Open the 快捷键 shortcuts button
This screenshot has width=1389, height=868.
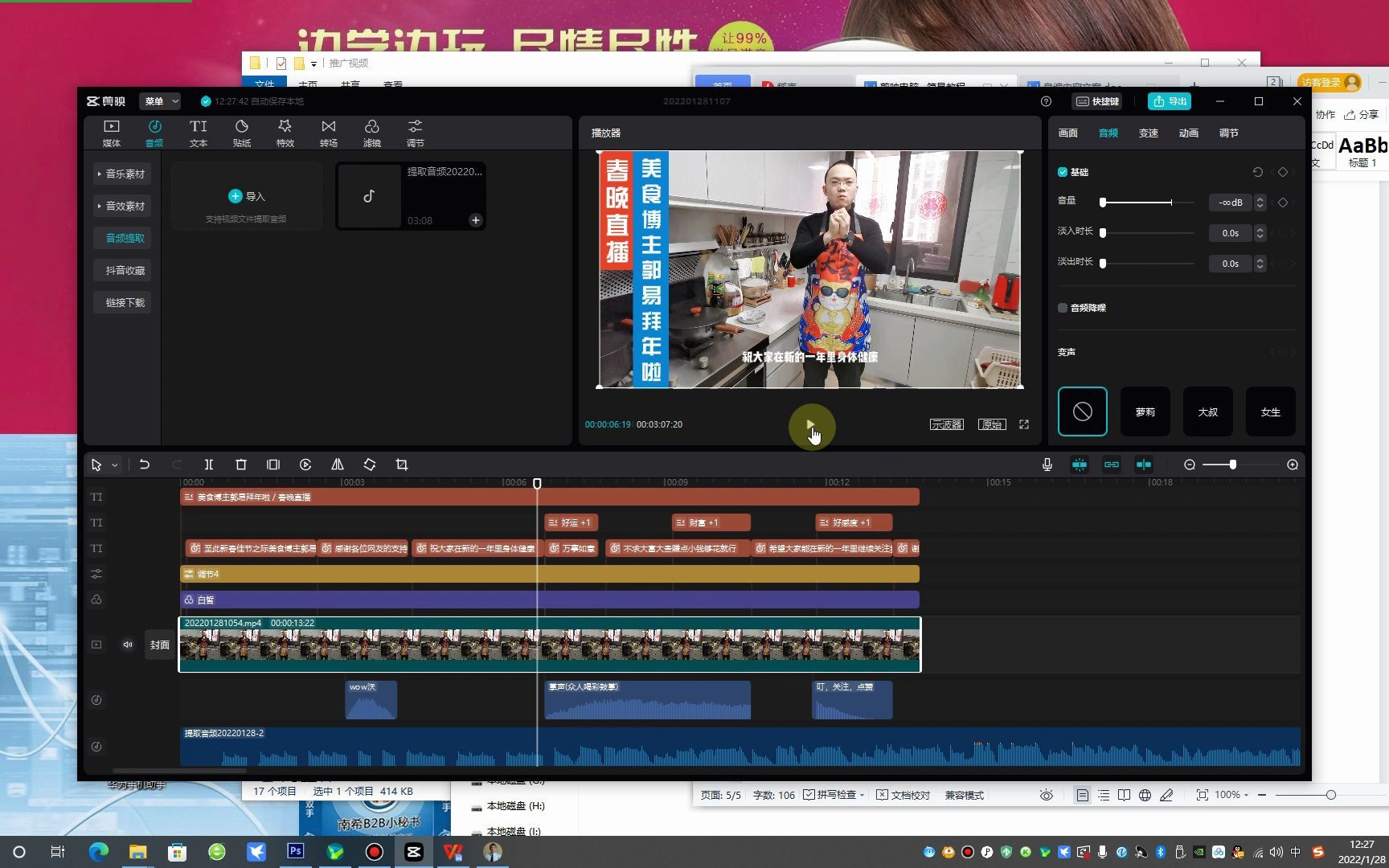point(1097,101)
